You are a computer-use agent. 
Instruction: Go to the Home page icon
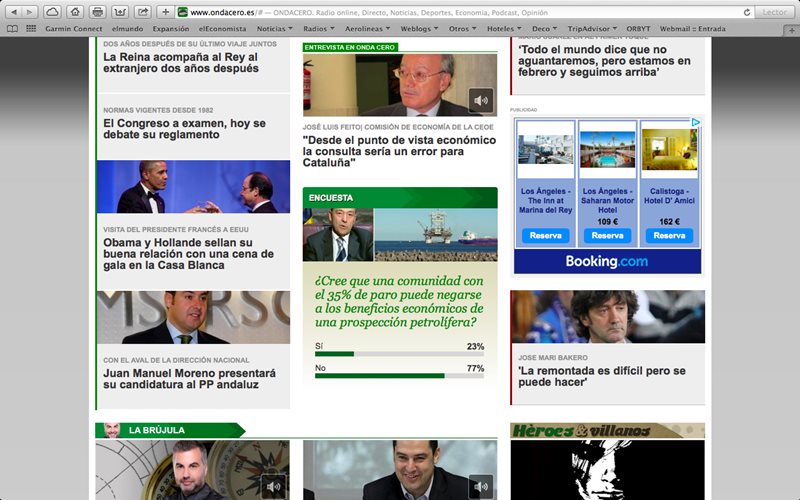(x=74, y=12)
